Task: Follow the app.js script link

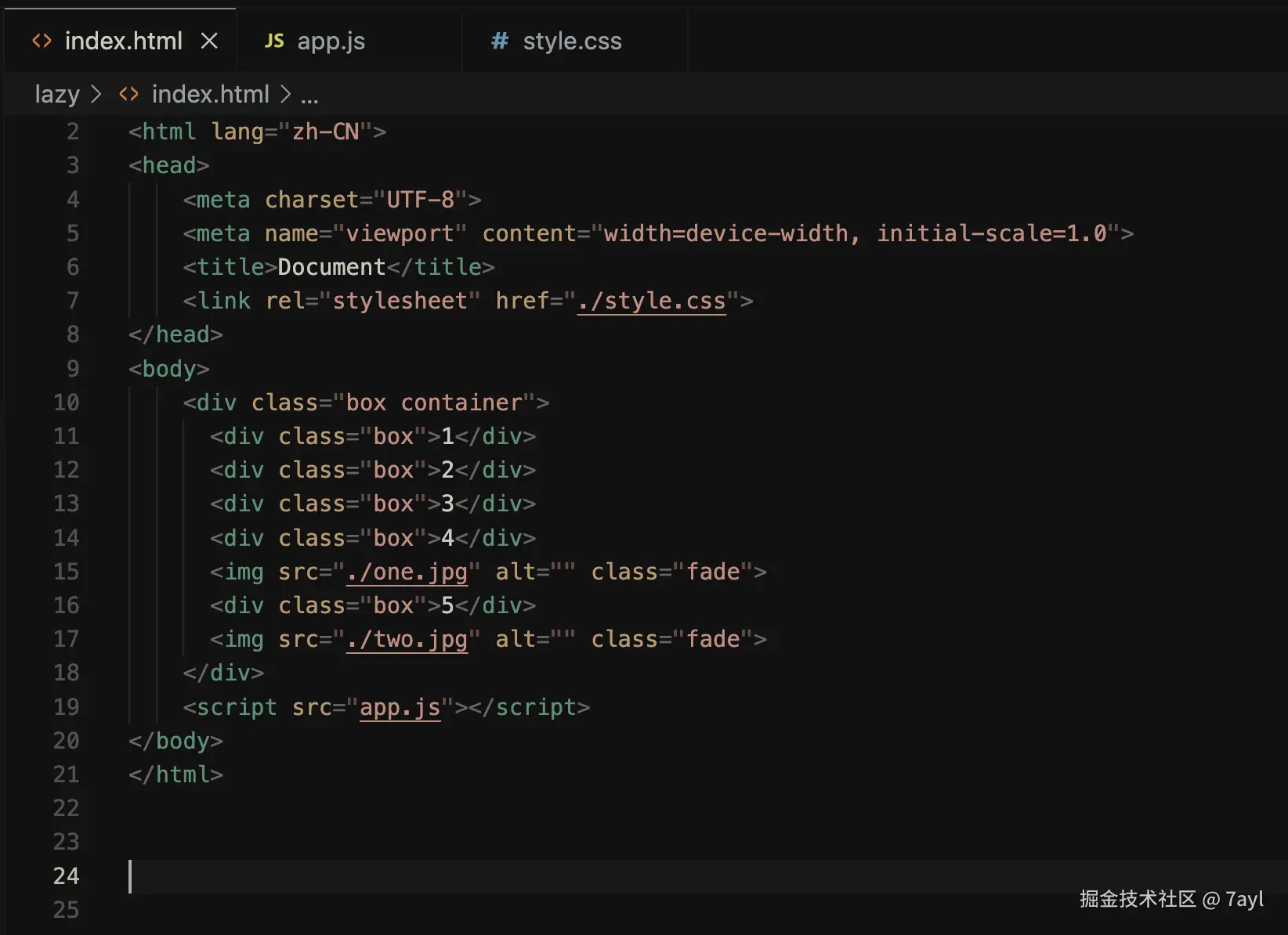Action: [x=400, y=707]
